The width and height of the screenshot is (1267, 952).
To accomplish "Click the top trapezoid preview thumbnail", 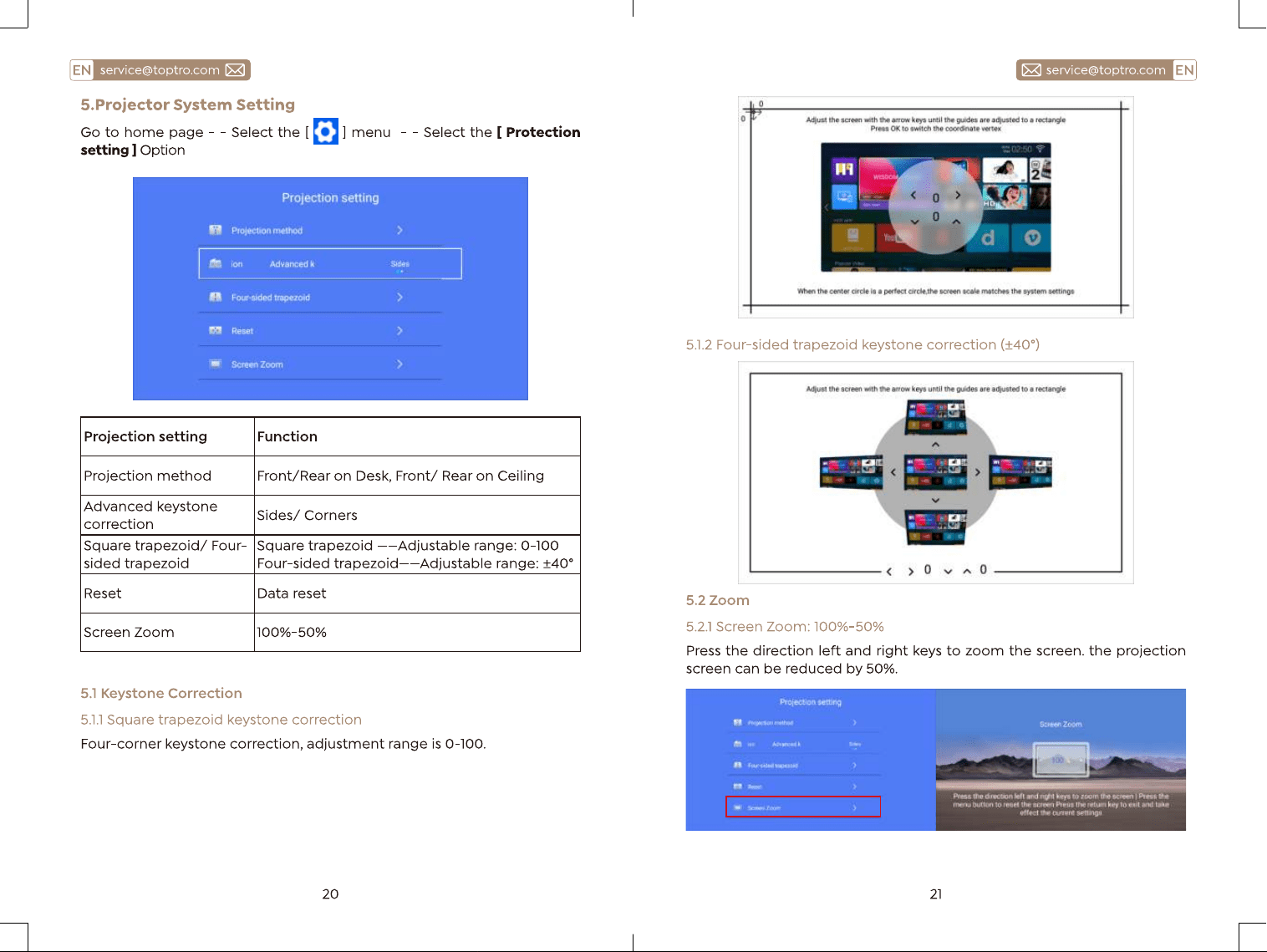I will 936,417.
